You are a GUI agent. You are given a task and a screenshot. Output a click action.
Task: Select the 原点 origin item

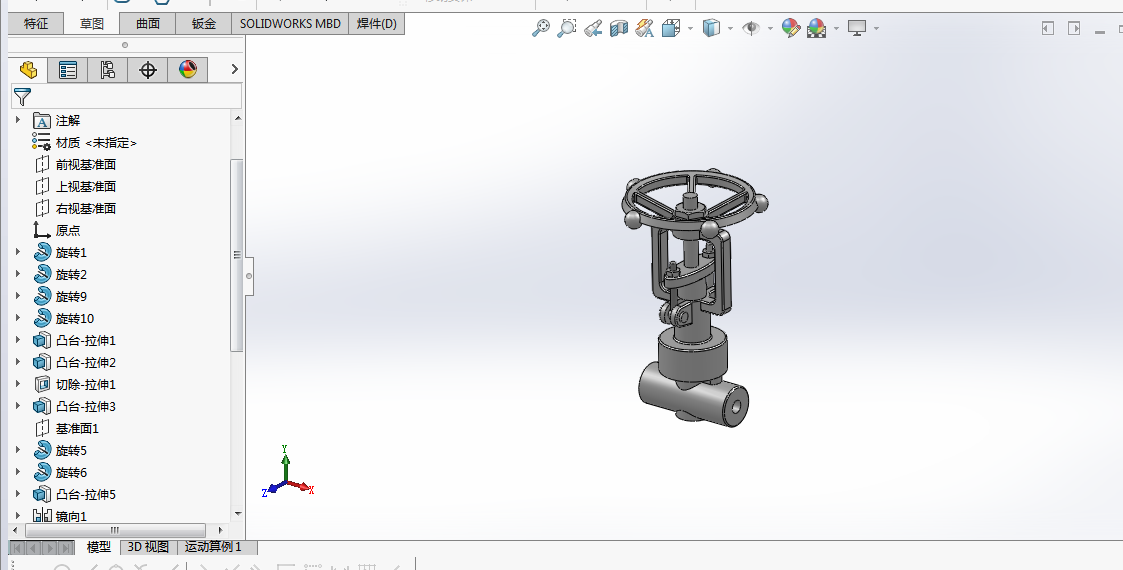(x=67, y=231)
